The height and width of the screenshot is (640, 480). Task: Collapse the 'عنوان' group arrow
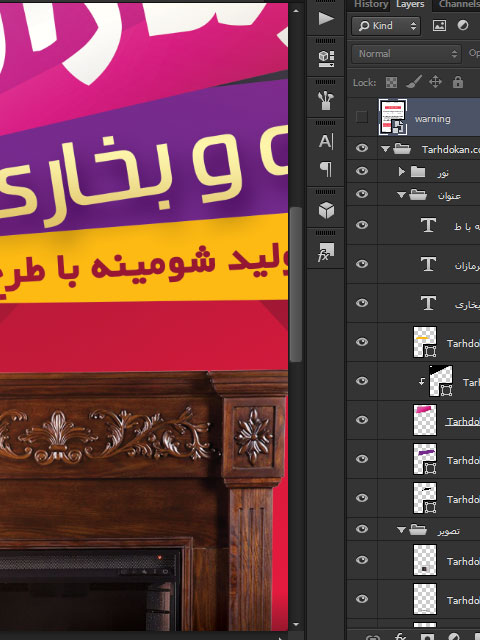[401, 195]
